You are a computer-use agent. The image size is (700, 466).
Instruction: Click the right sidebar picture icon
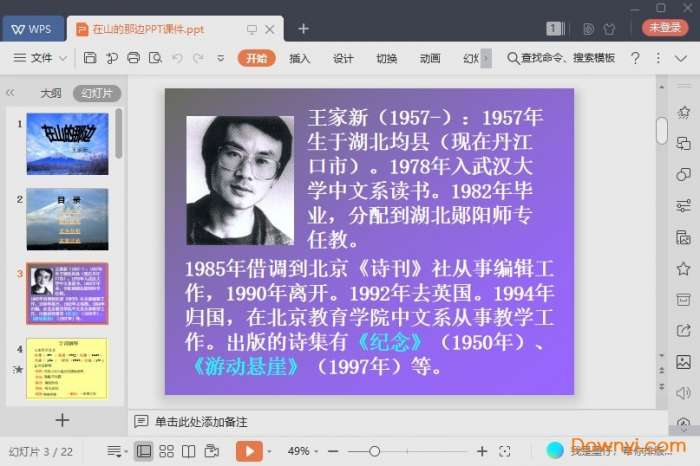(x=683, y=362)
